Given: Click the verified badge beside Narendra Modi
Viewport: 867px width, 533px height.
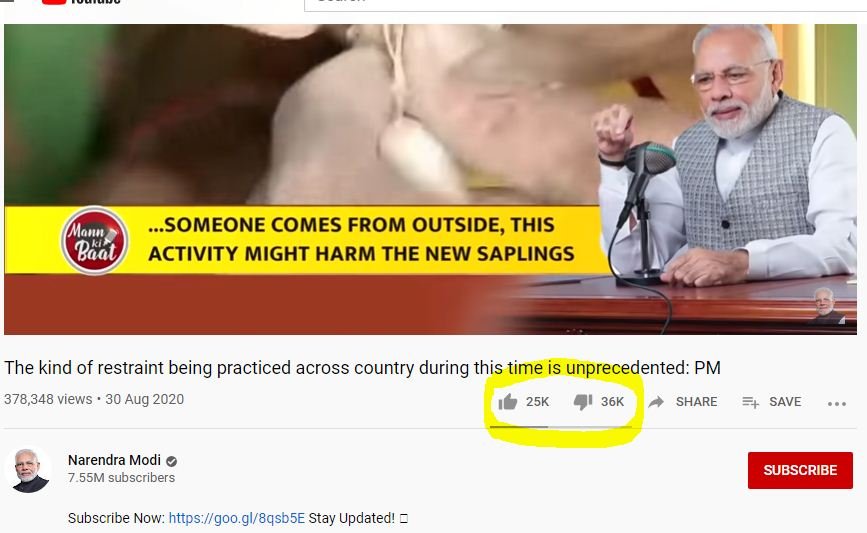Looking at the screenshot, I should coord(171,461).
